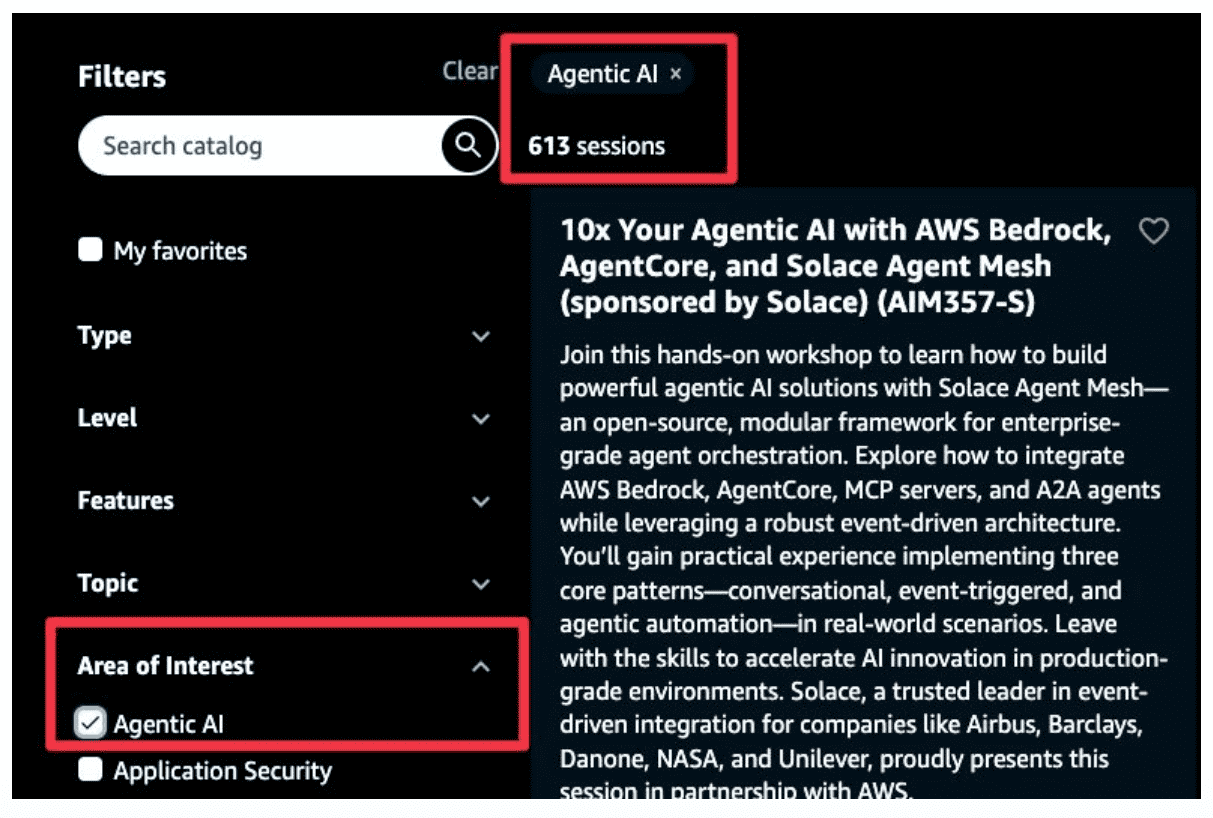
Task: Click the Features filter heading
Action: [126, 500]
